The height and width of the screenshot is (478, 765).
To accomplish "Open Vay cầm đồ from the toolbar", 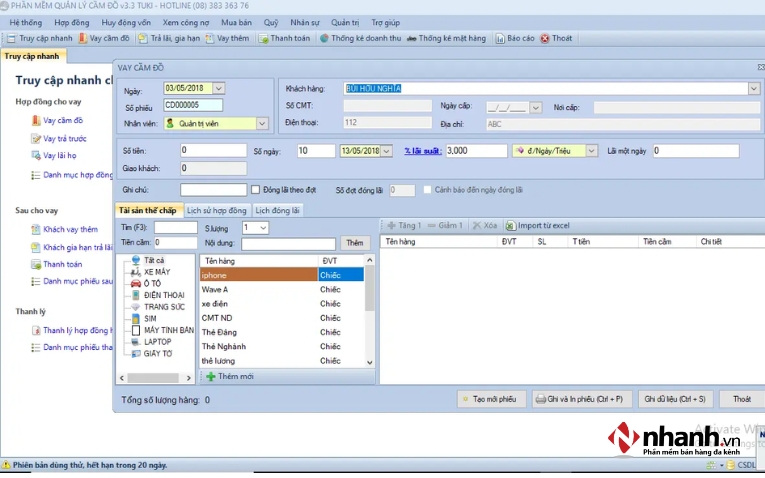I will coord(83,38).
